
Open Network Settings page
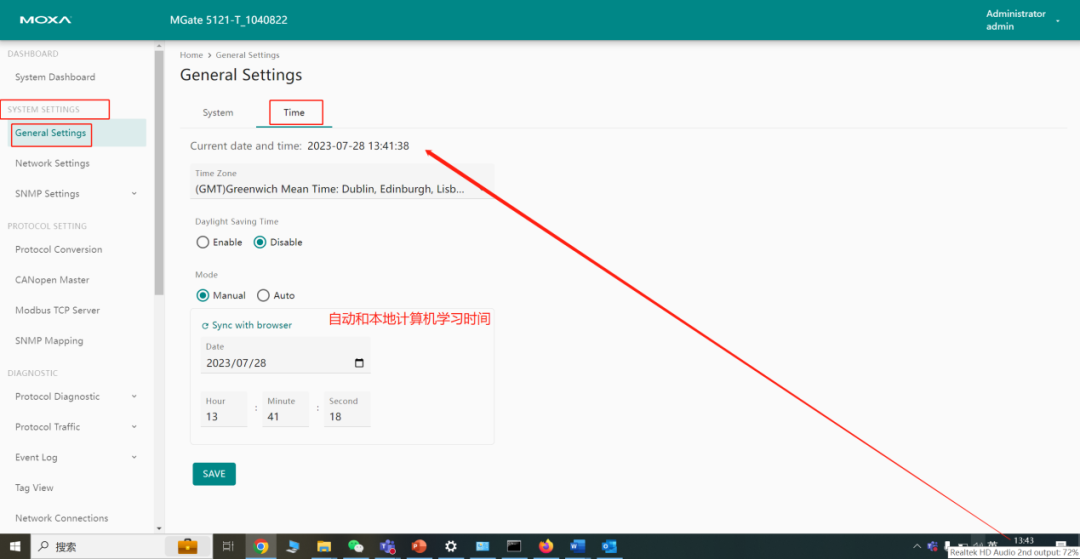52,164
